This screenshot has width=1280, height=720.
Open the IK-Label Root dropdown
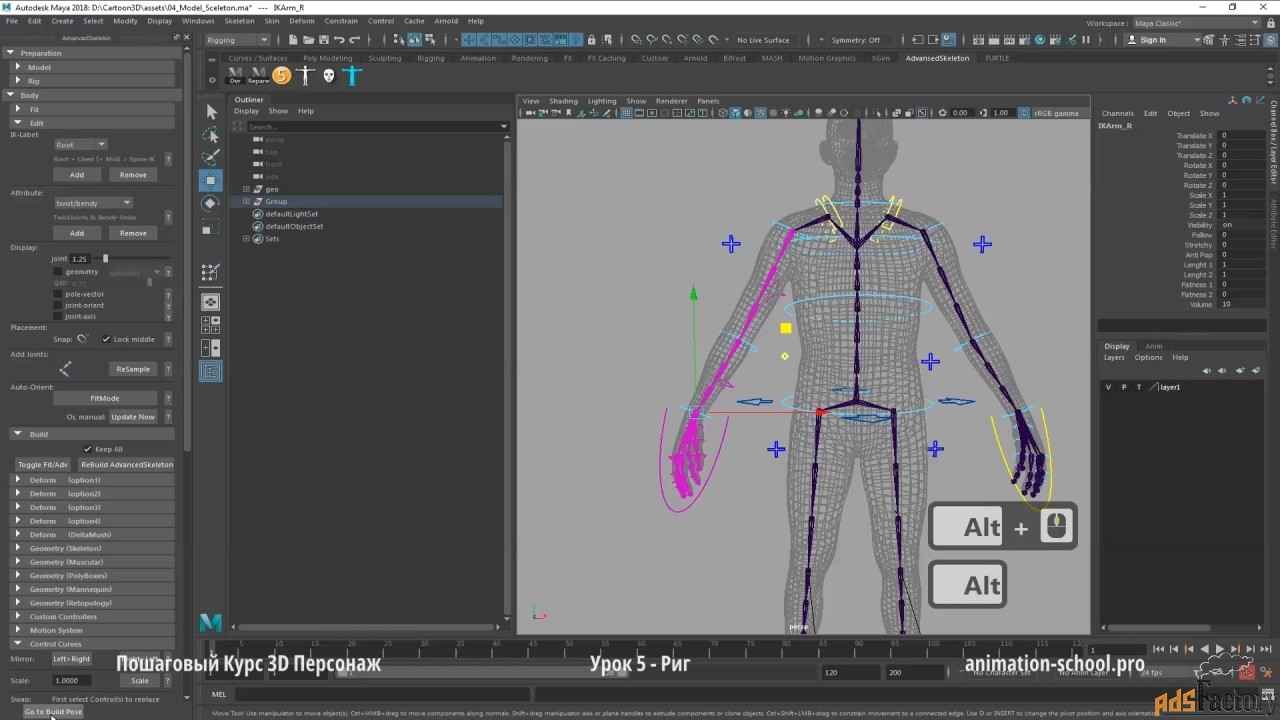80,145
